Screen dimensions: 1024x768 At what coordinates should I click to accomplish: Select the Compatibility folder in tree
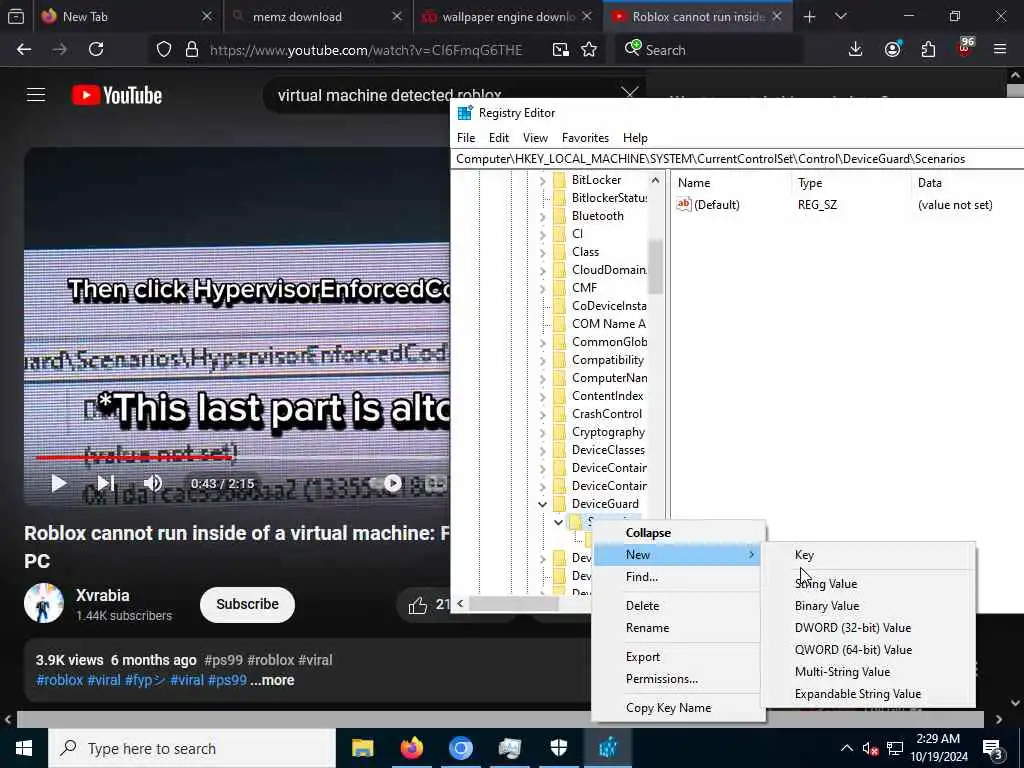(x=607, y=360)
